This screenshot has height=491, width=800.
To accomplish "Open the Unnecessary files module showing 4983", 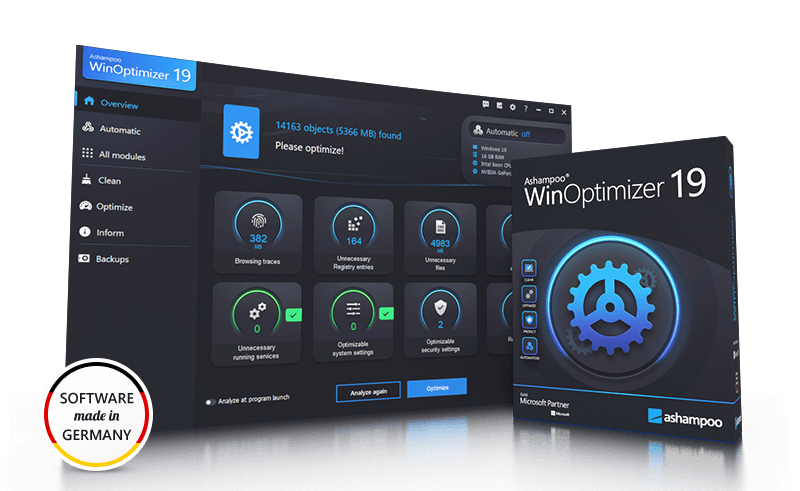I will click(440, 238).
